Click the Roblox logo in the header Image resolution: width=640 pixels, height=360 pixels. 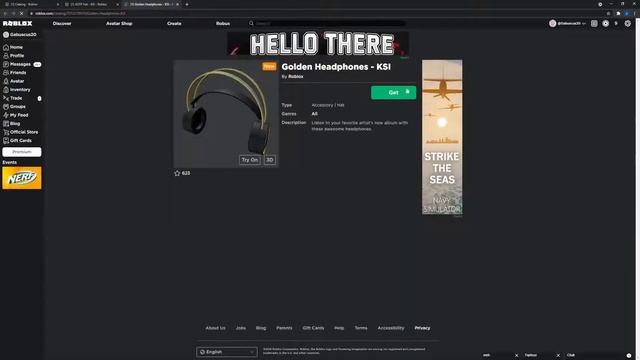tap(18, 24)
